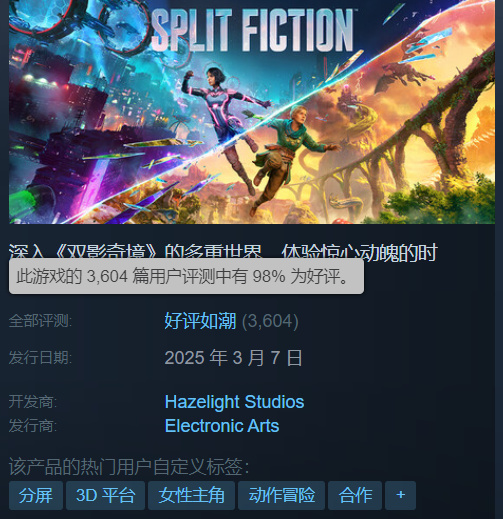Click the 好评如潮 review summary link
This screenshot has width=503, height=519.
(200, 321)
